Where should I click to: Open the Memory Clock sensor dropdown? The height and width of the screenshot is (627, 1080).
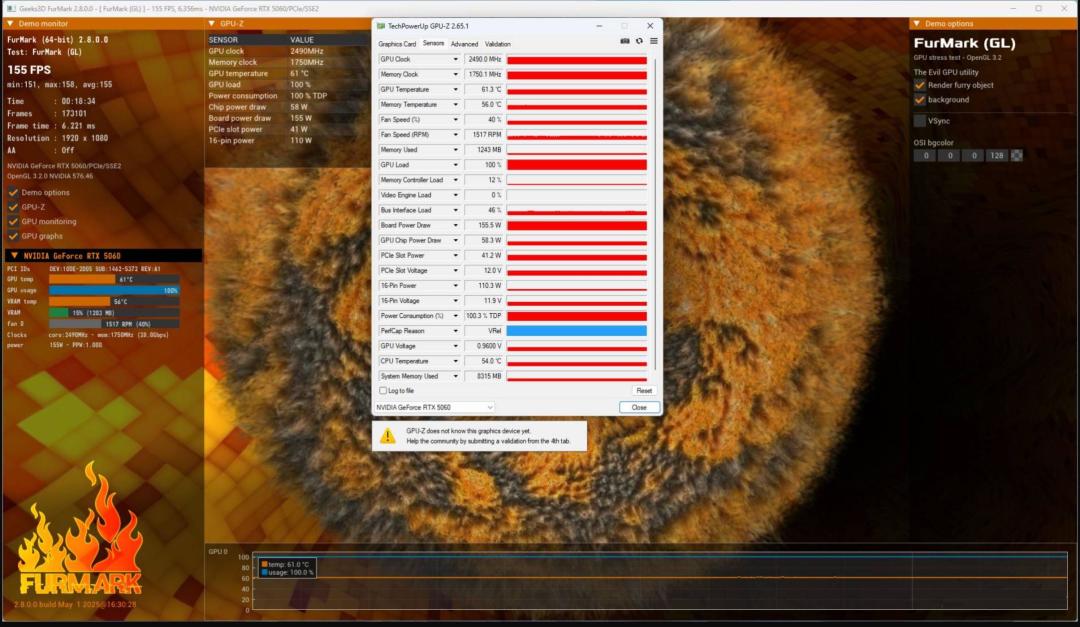pyautogui.click(x=455, y=74)
